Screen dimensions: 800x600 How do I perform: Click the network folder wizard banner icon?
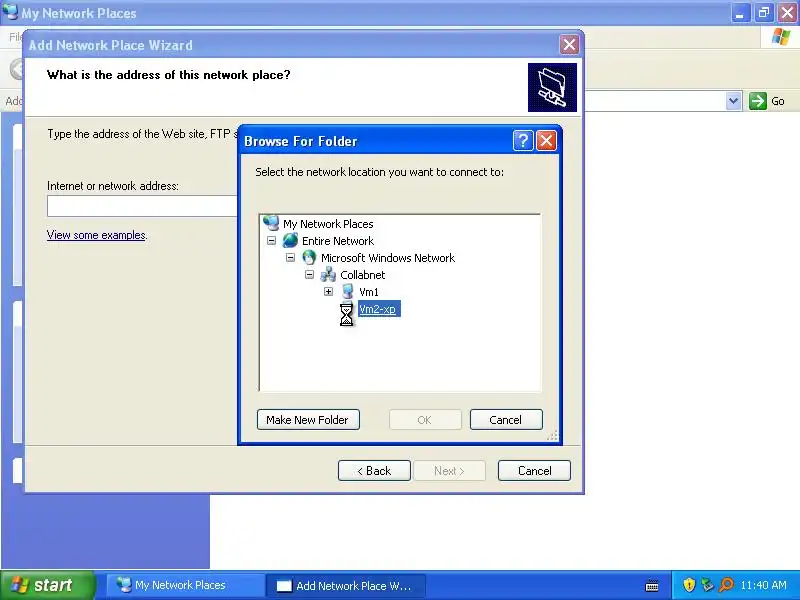pos(553,87)
